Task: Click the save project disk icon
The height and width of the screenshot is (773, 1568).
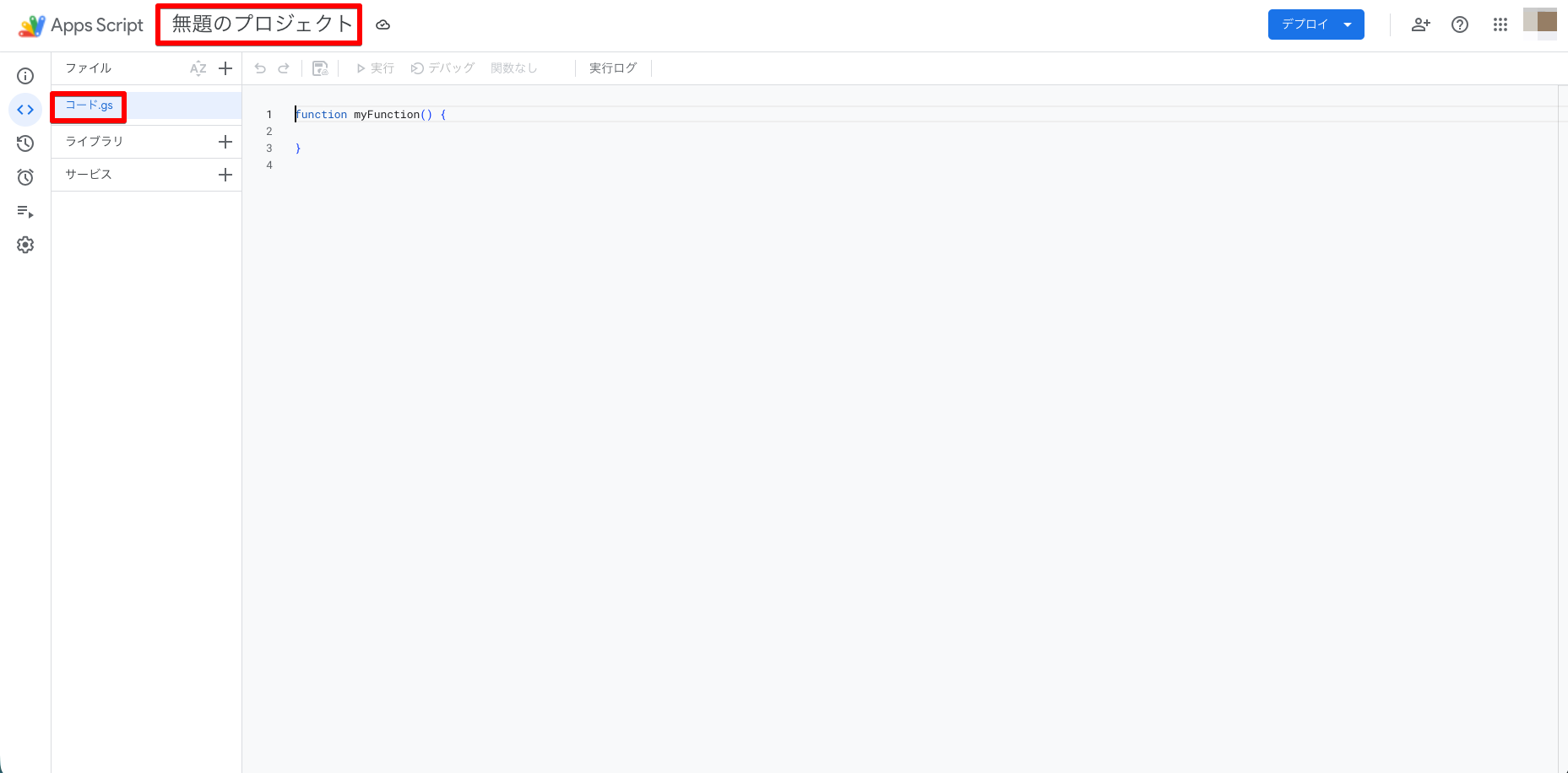Action: 320,68
